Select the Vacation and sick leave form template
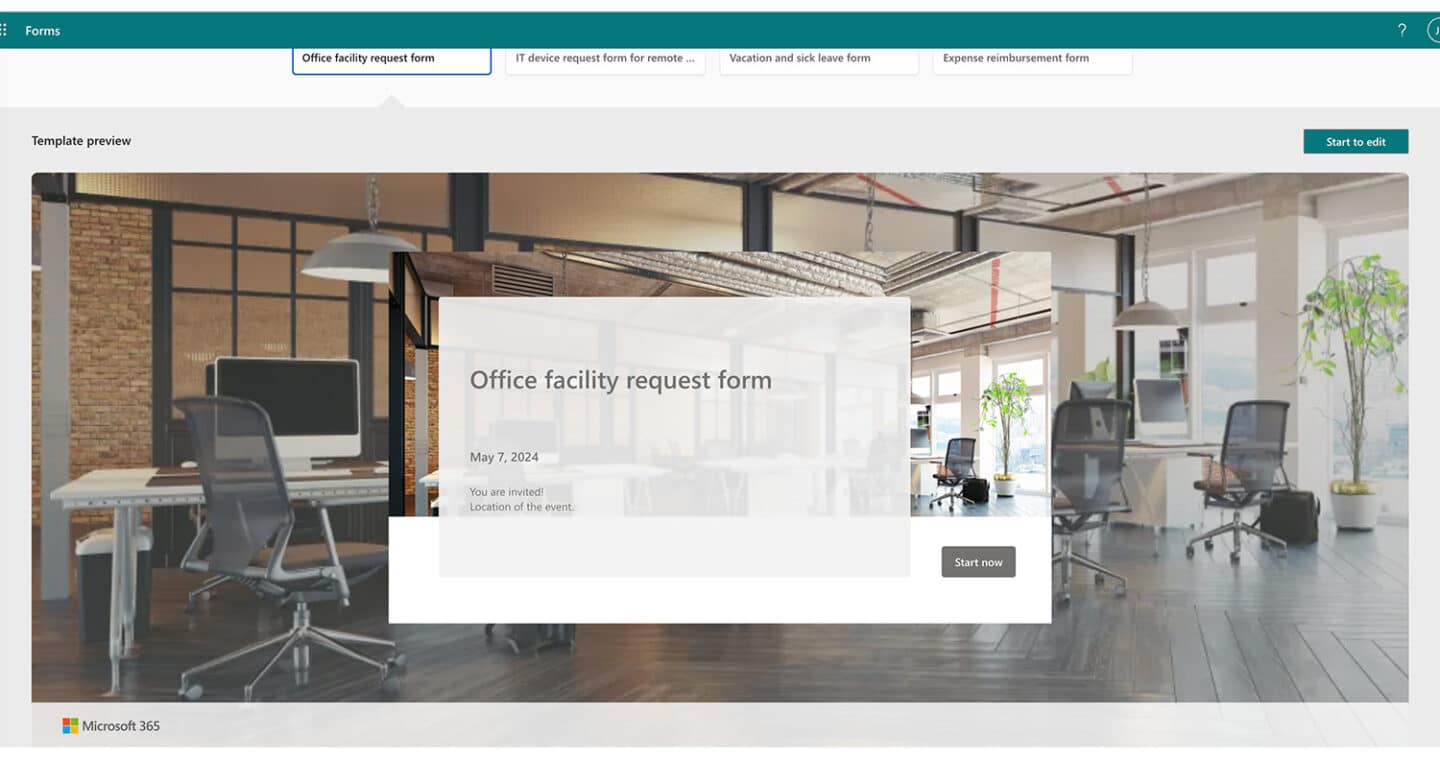The image size is (1440, 759). pyautogui.click(x=818, y=58)
